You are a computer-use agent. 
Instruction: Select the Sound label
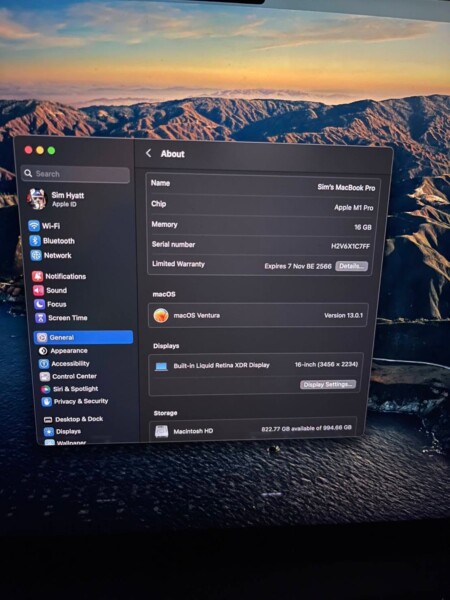point(57,290)
